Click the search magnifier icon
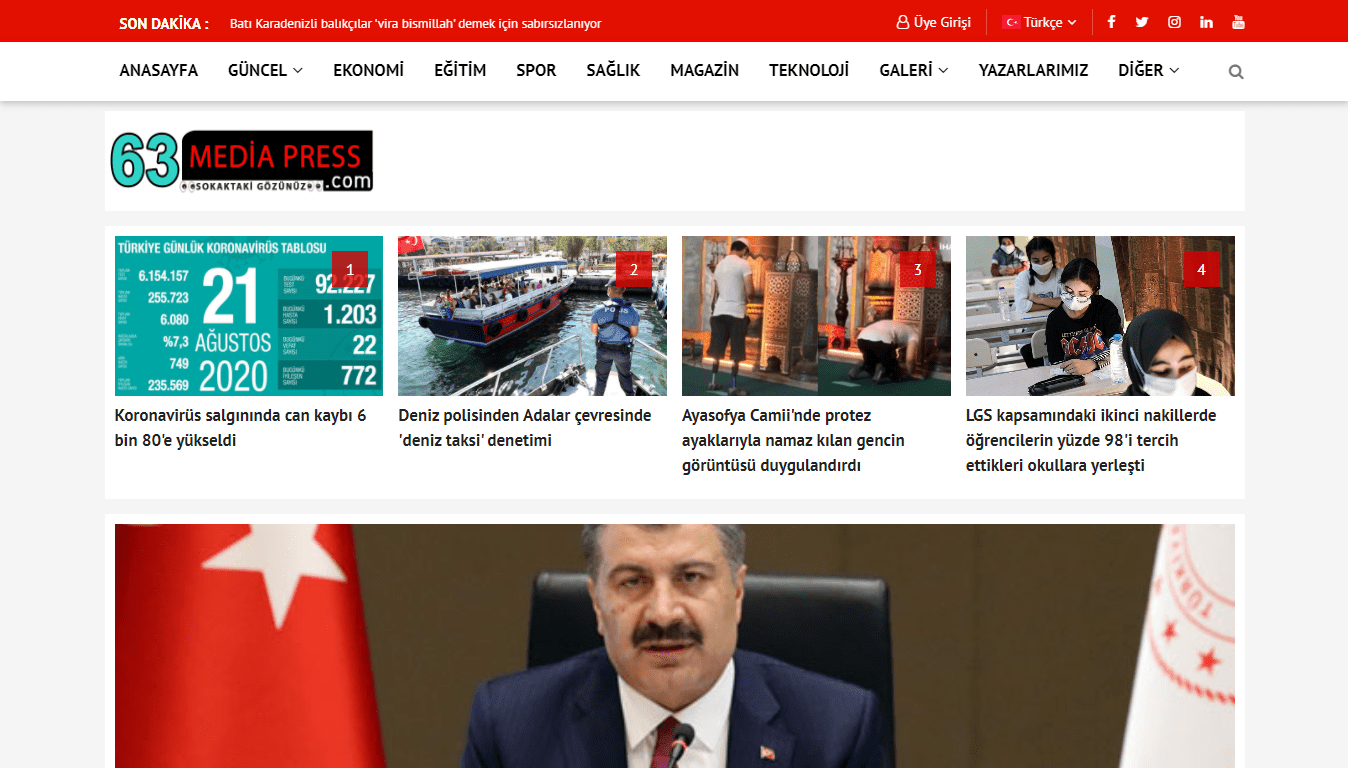Screen dimensions: 1348x768 [1236, 72]
